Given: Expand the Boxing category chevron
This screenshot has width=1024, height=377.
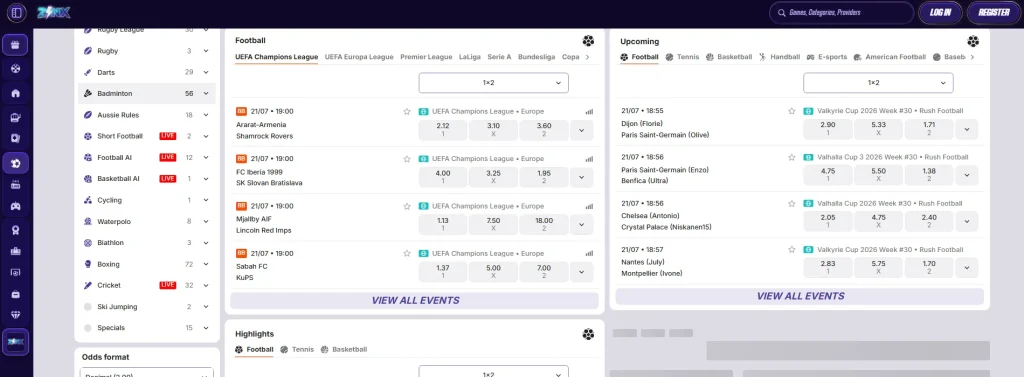Looking at the screenshot, I should (x=206, y=264).
